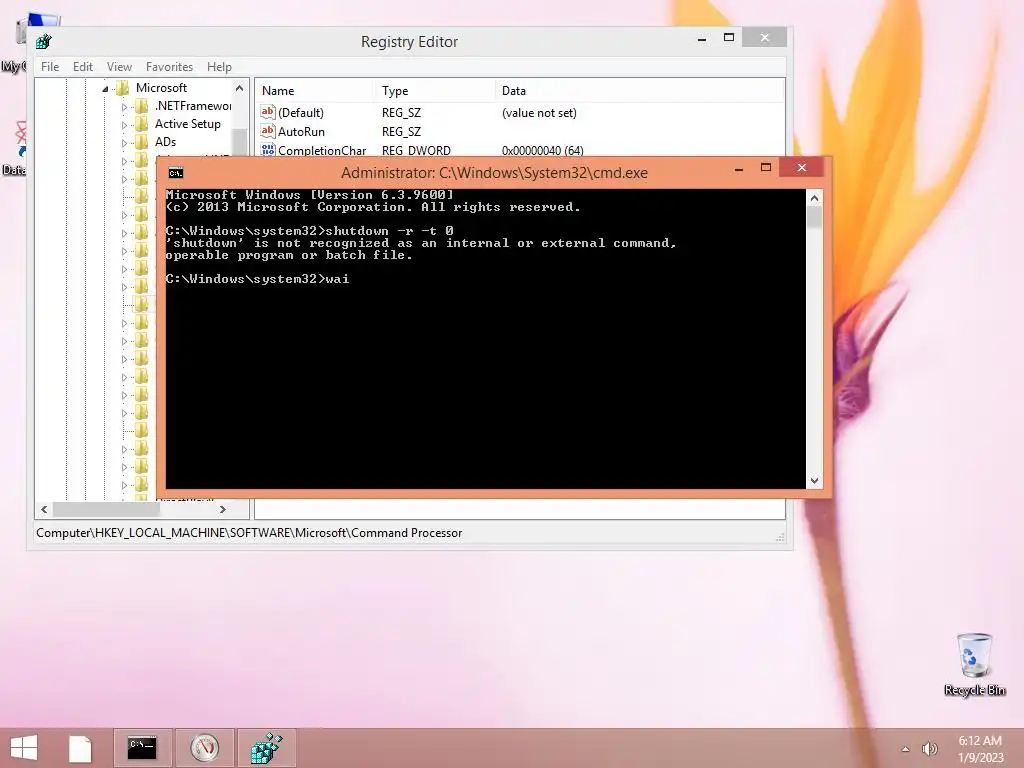Expand the .NETFramework registry key

(124, 107)
